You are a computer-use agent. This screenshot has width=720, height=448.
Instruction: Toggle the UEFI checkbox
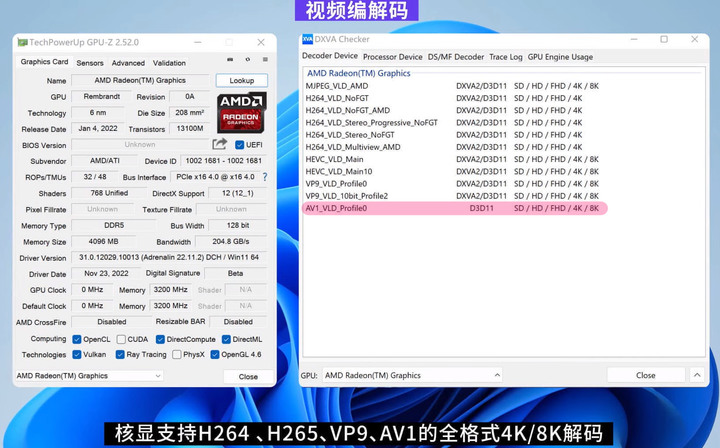(239, 145)
